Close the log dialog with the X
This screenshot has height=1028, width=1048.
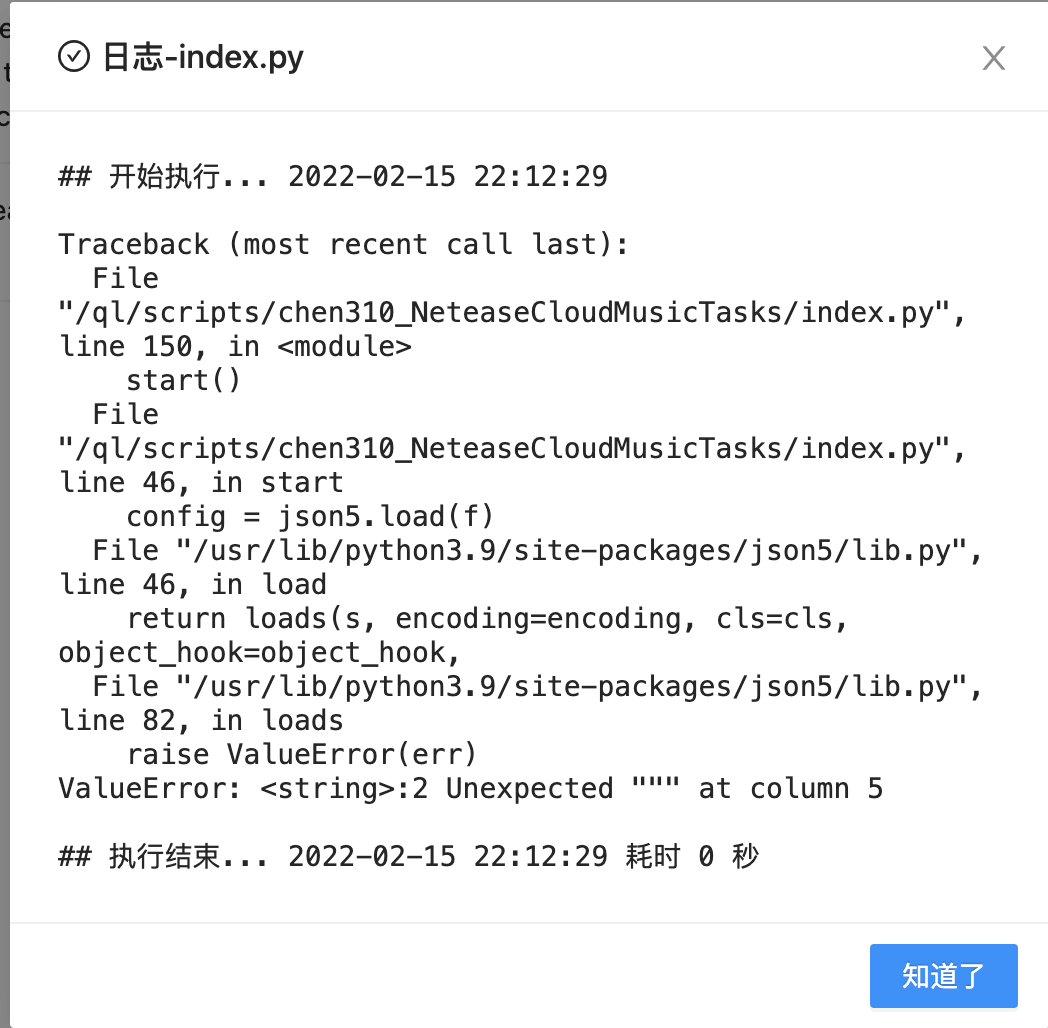993,58
